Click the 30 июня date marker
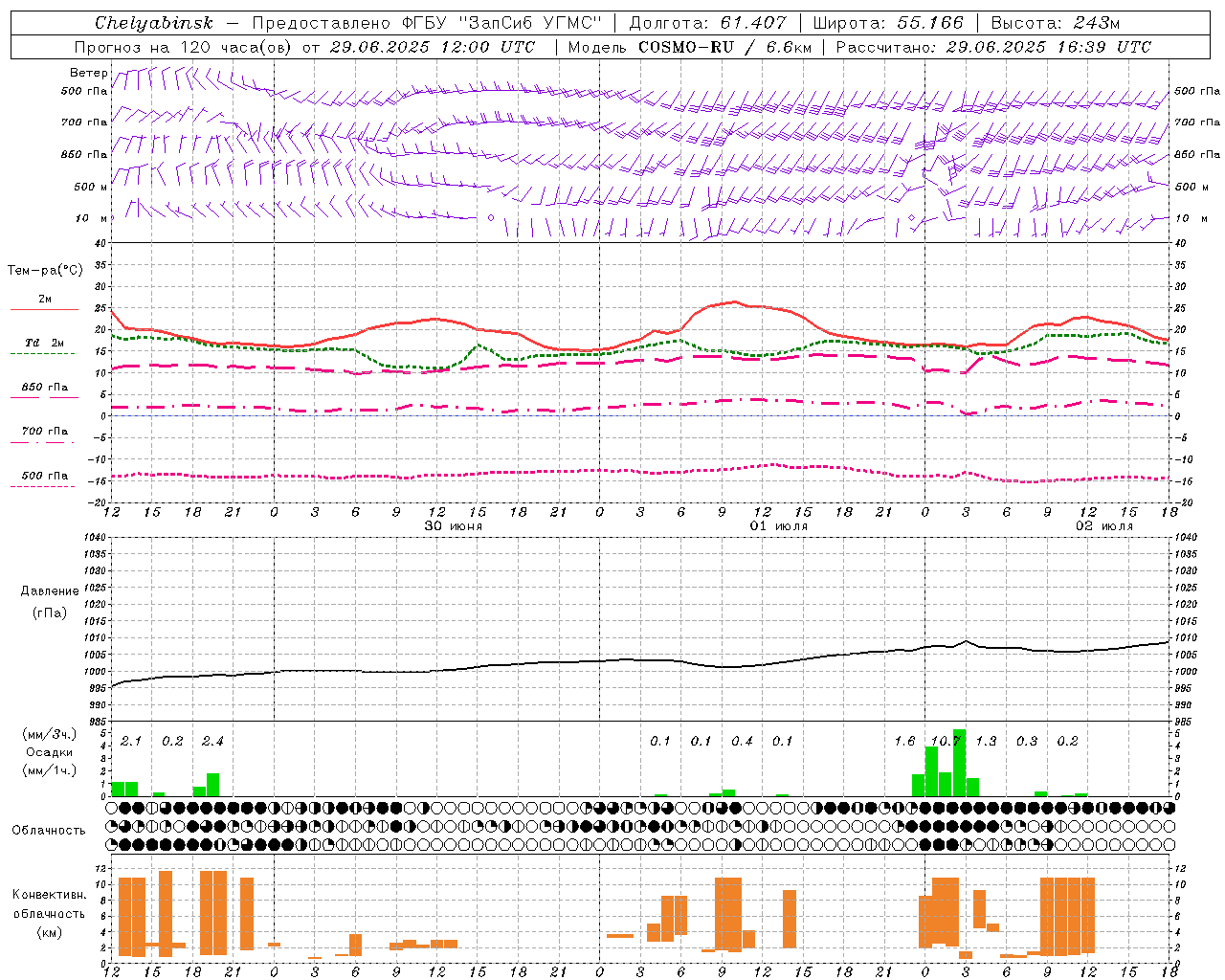The width and height of the screenshot is (1225, 980). [454, 526]
